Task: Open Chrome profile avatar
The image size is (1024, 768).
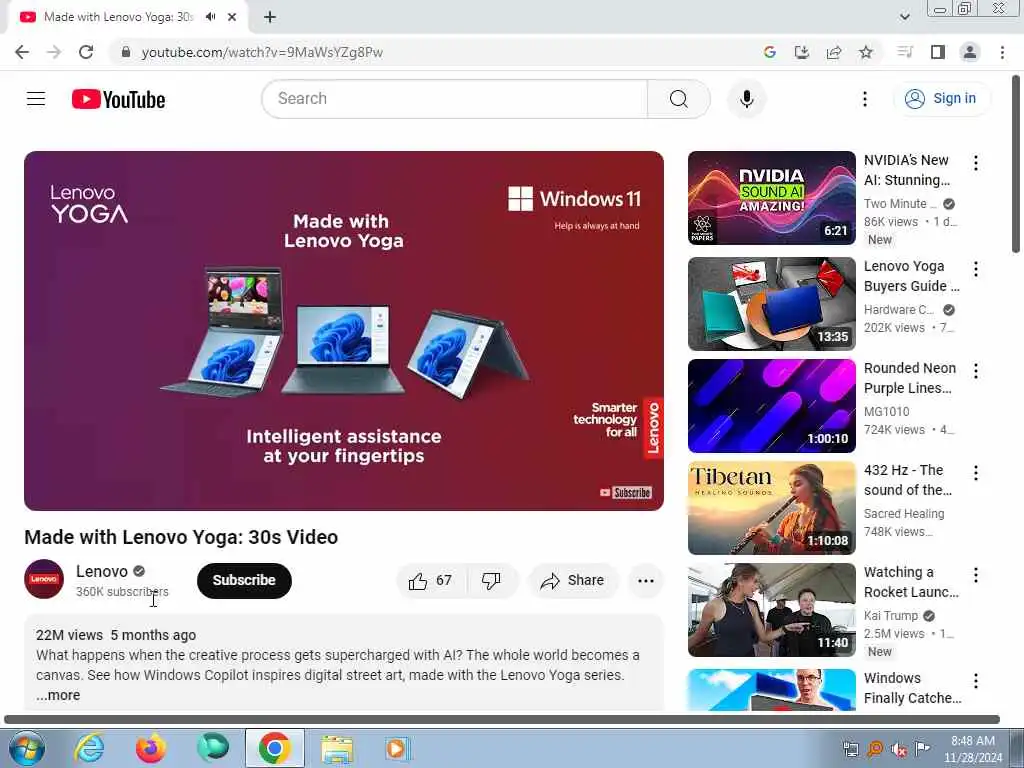Action: [970, 52]
